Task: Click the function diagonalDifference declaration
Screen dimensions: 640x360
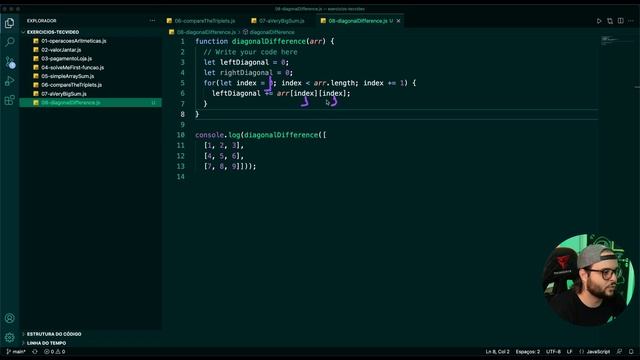Action: [264, 42]
